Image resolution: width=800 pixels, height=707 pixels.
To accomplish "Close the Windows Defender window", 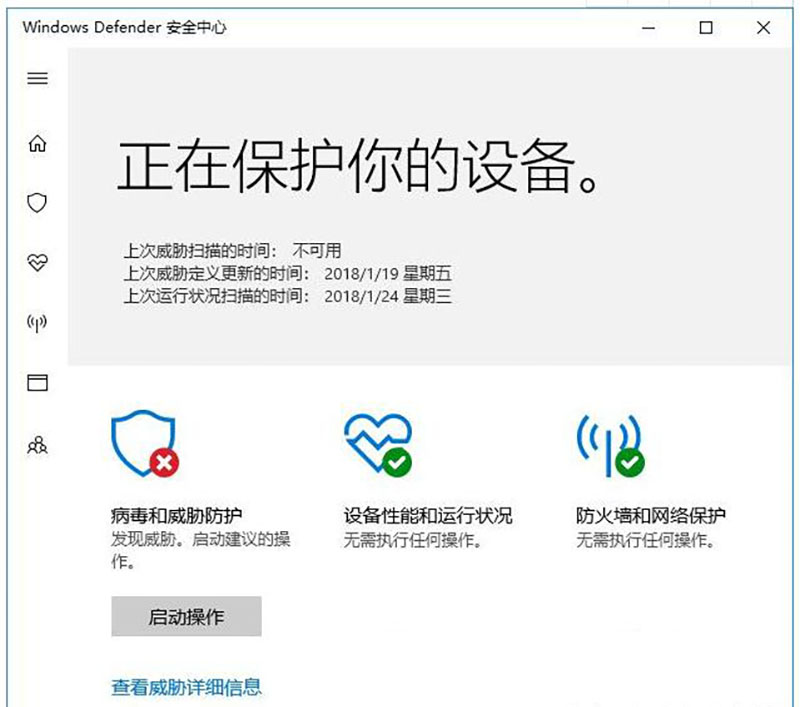I will click(x=763, y=28).
